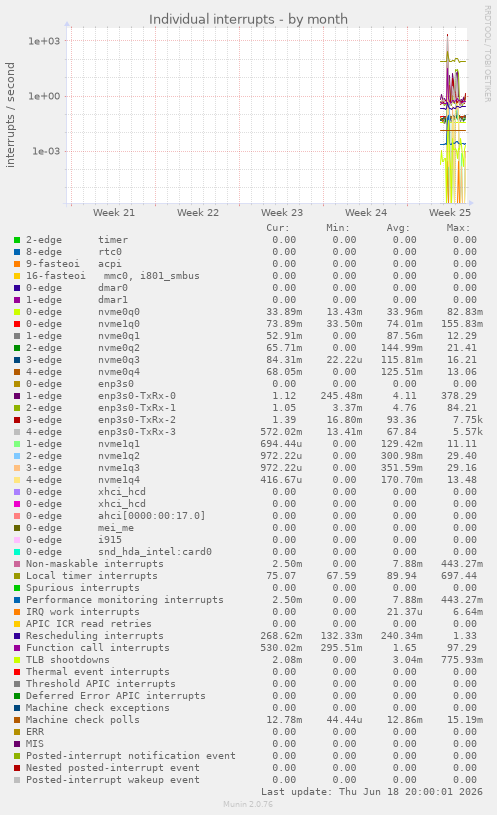This screenshot has height=815, width=497.
Task: Click the chart title Individual interrupts - by month
Action: (x=248, y=19)
